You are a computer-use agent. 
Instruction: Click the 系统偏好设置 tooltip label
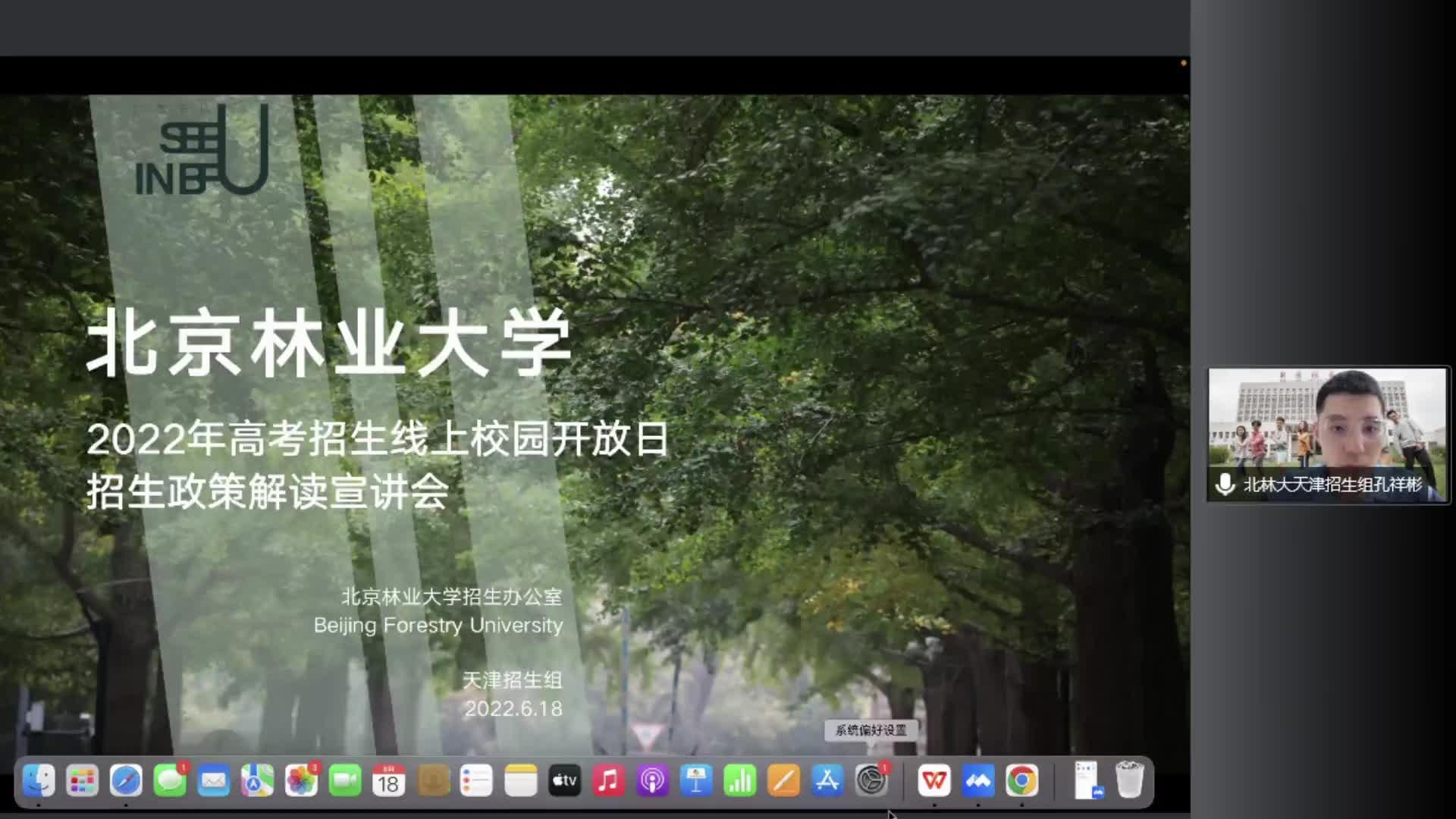click(x=871, y=730)
